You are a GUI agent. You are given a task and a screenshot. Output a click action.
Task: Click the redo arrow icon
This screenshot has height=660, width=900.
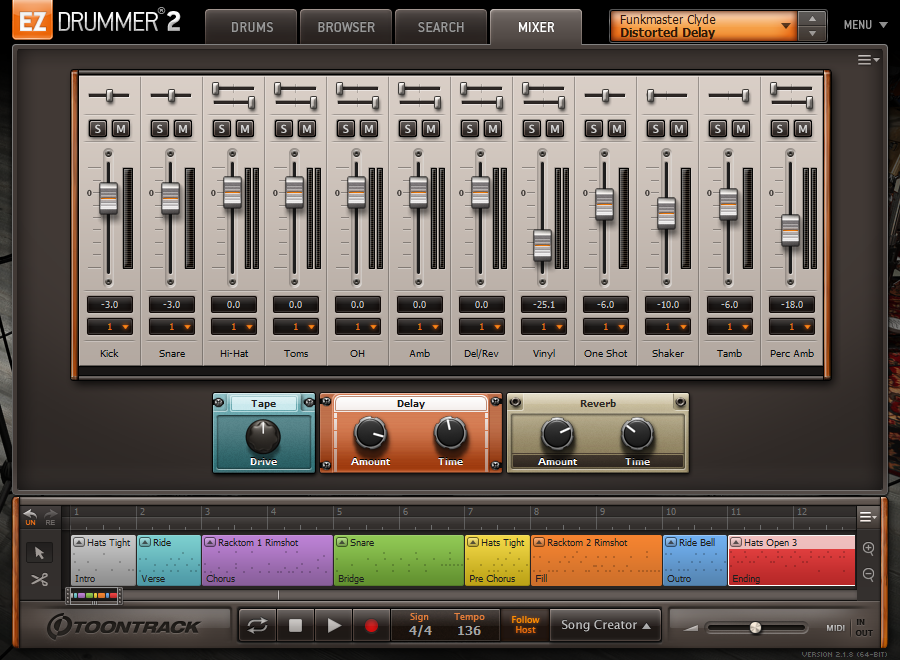pos(51,515)
